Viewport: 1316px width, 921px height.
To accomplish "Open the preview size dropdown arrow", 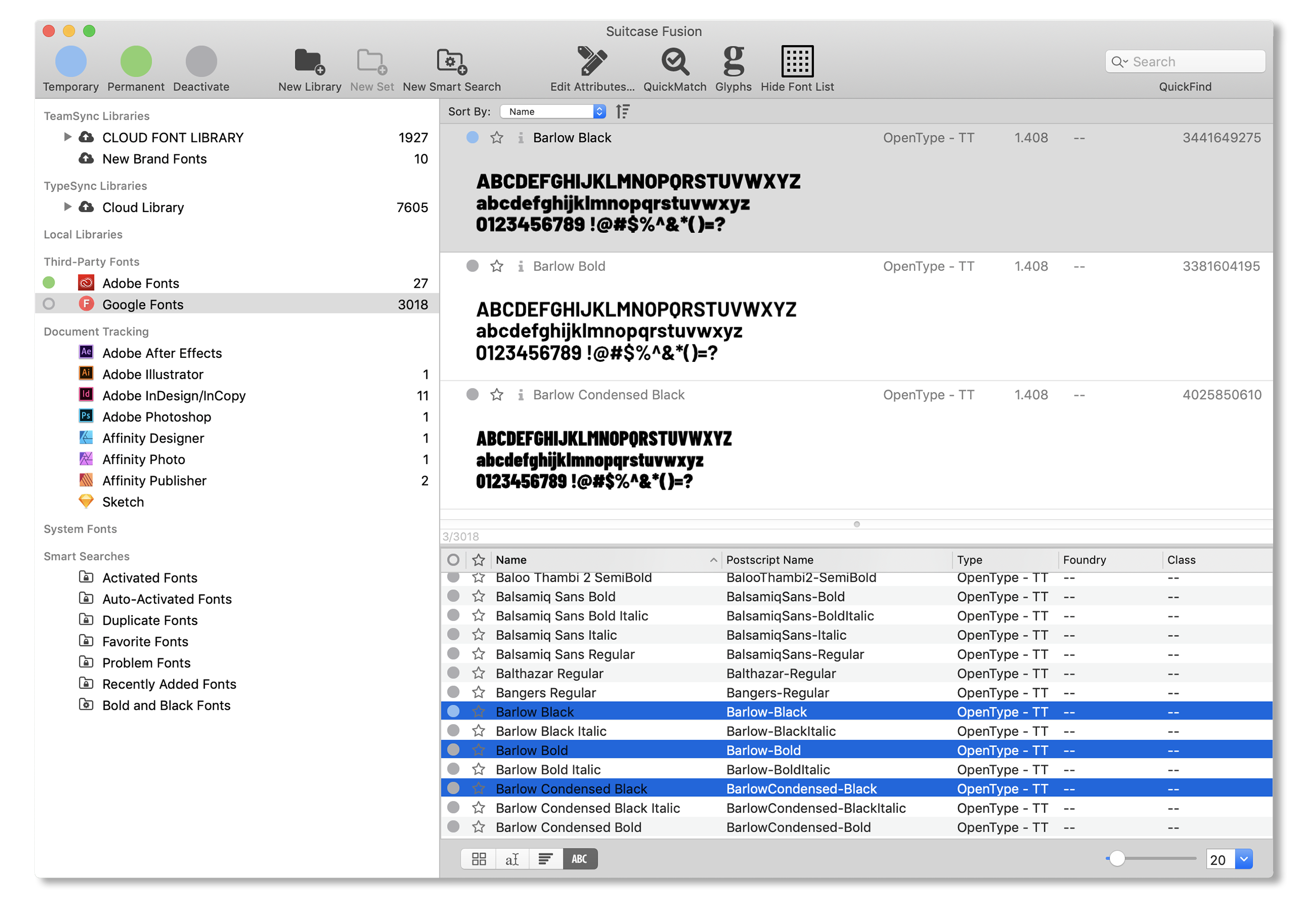I will point(1243,859).
